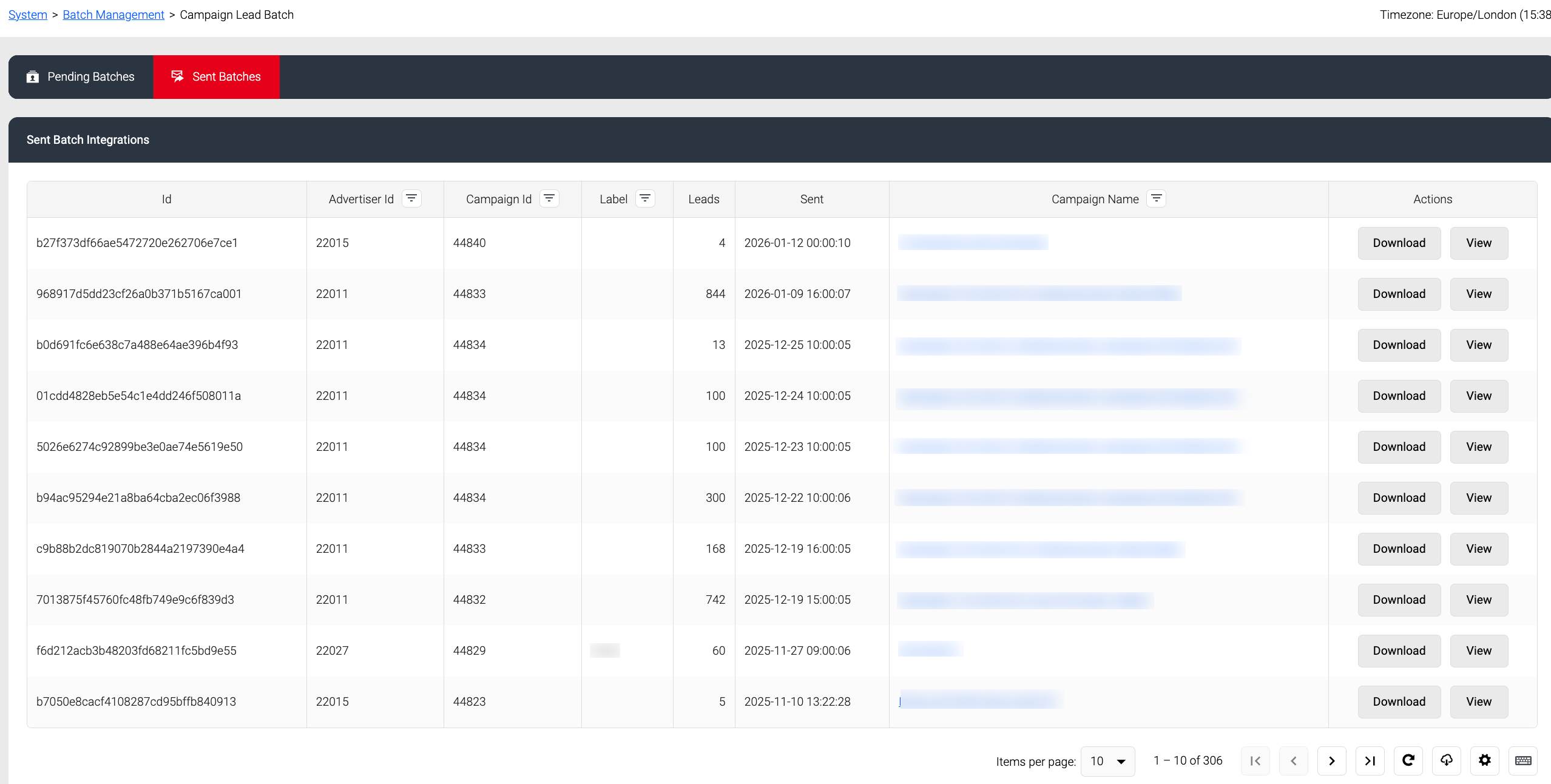Click the cloud download export icon

pos(1447,761)
